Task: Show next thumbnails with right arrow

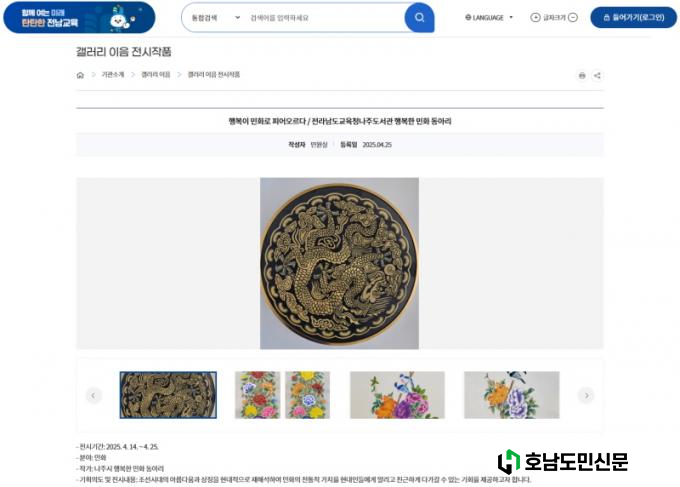Action: (x=586, y=395)
